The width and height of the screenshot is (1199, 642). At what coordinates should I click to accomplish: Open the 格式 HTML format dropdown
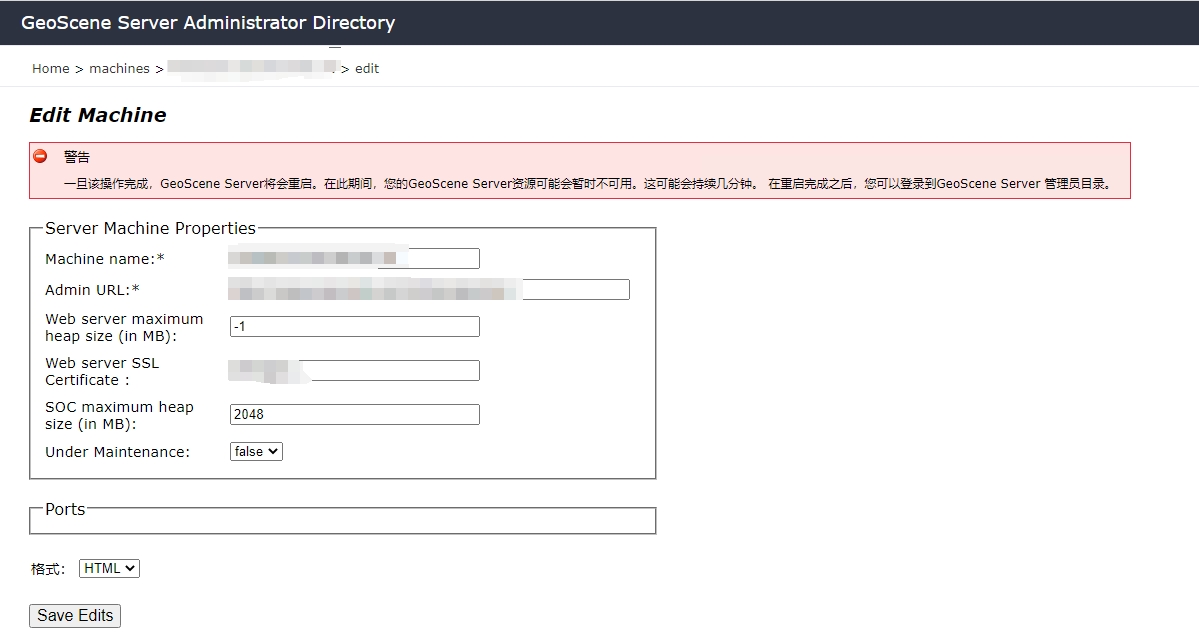point(109,567)
